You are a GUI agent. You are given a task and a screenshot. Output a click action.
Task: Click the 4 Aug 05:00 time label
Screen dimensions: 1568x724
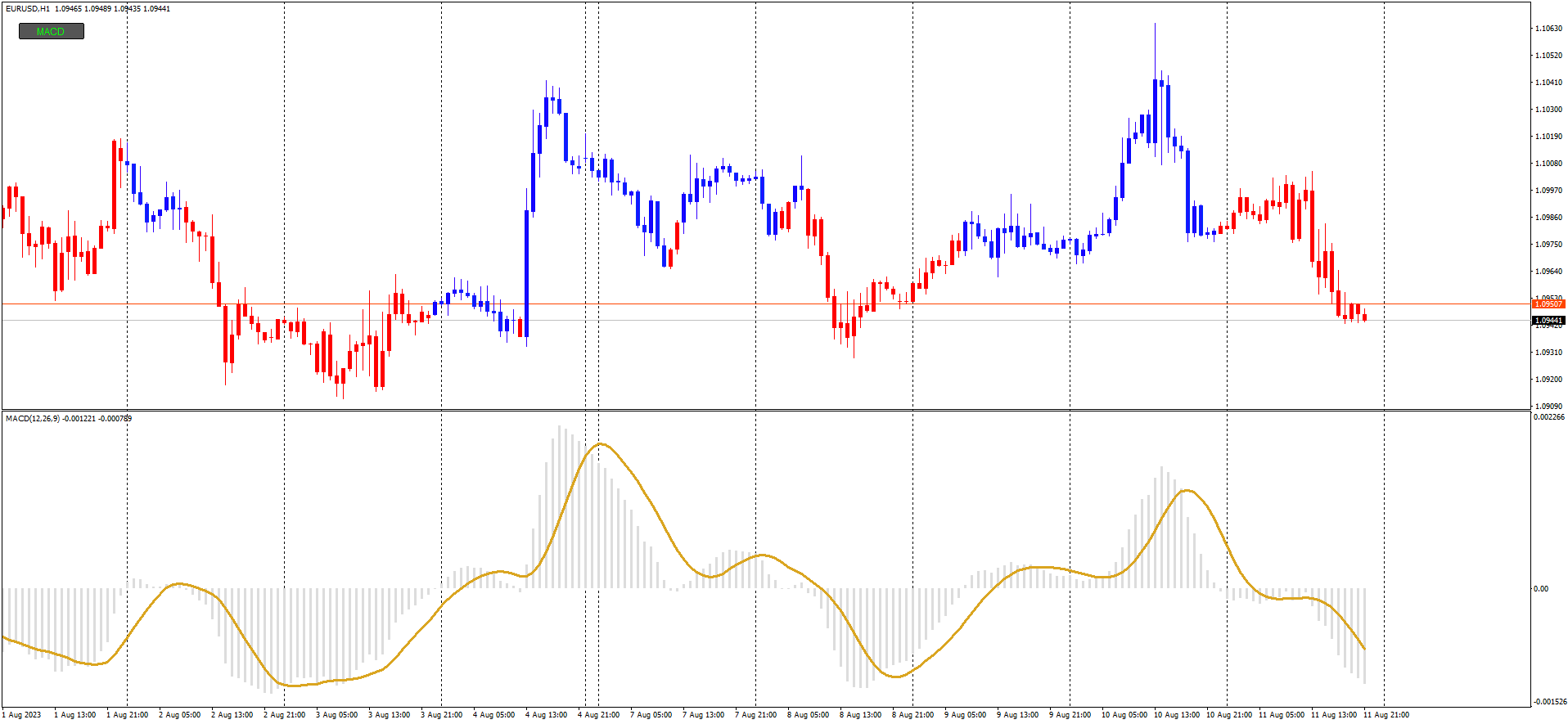pos(493,715)
